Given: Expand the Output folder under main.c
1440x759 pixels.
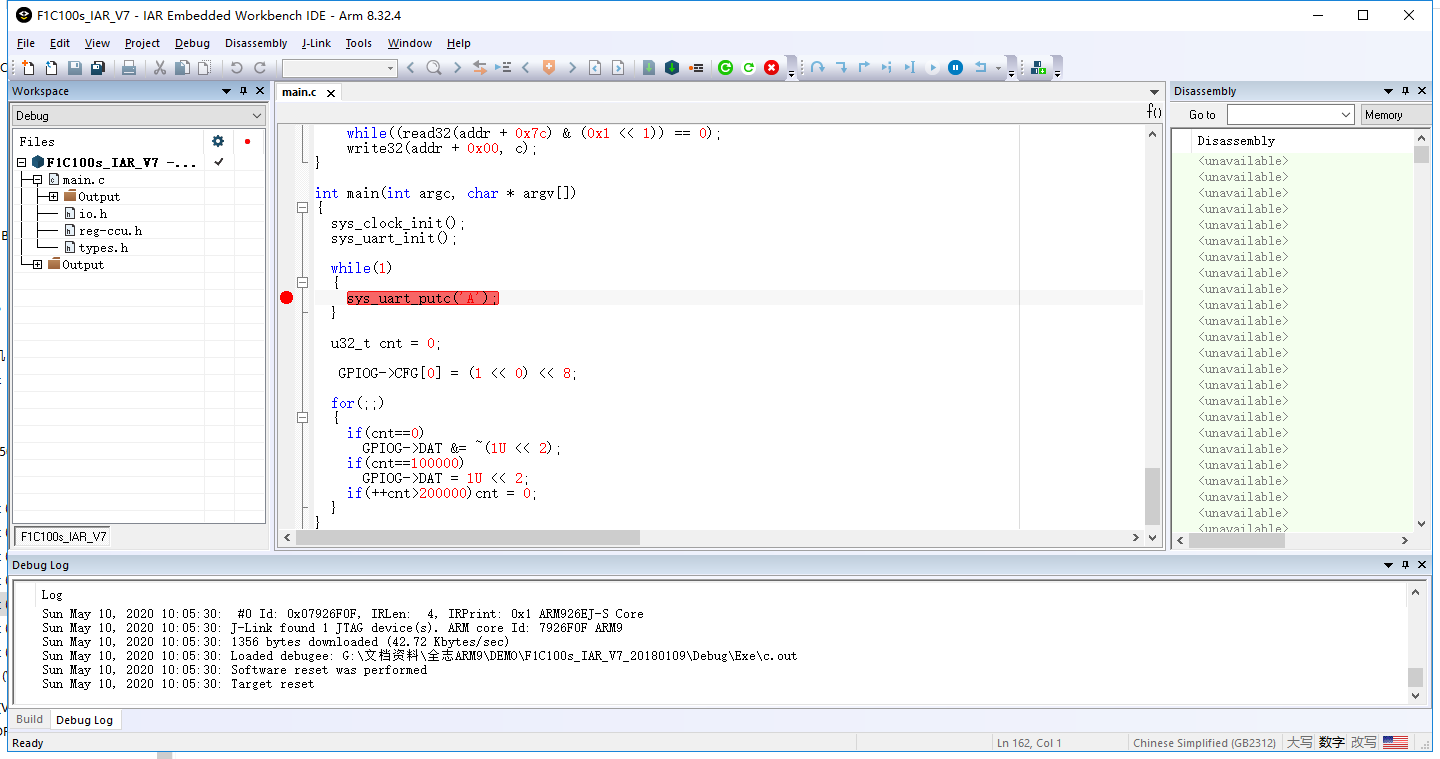Looking at the screenshot, I should tap(53, 197).
